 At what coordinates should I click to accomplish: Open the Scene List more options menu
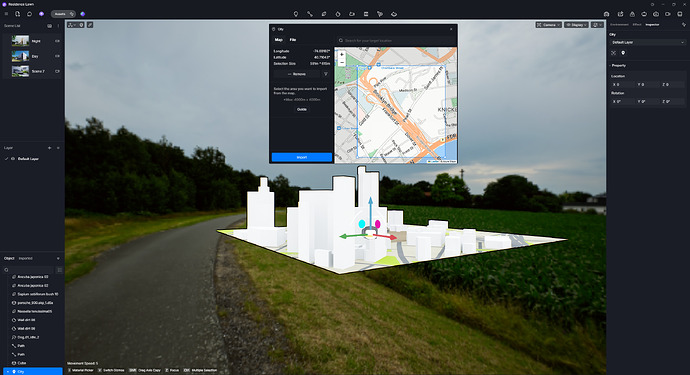coord(58,26)
